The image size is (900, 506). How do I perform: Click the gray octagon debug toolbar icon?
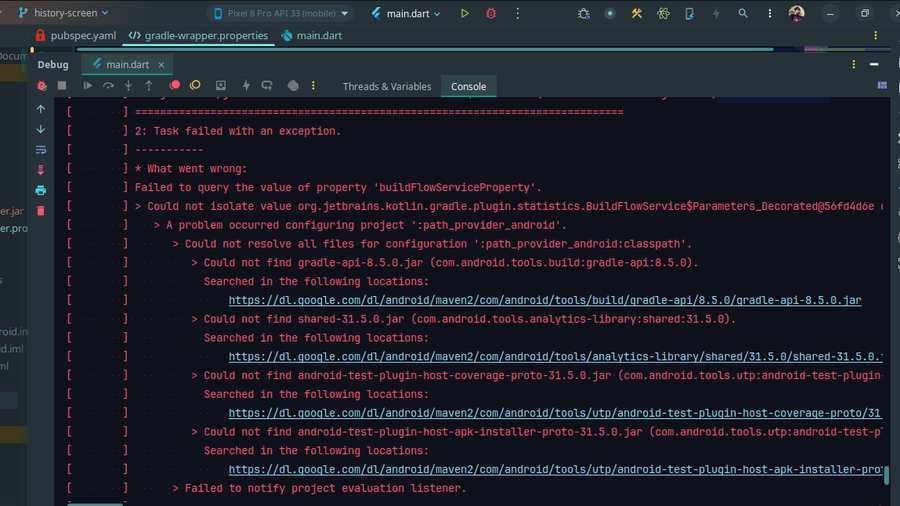[293, 85]
